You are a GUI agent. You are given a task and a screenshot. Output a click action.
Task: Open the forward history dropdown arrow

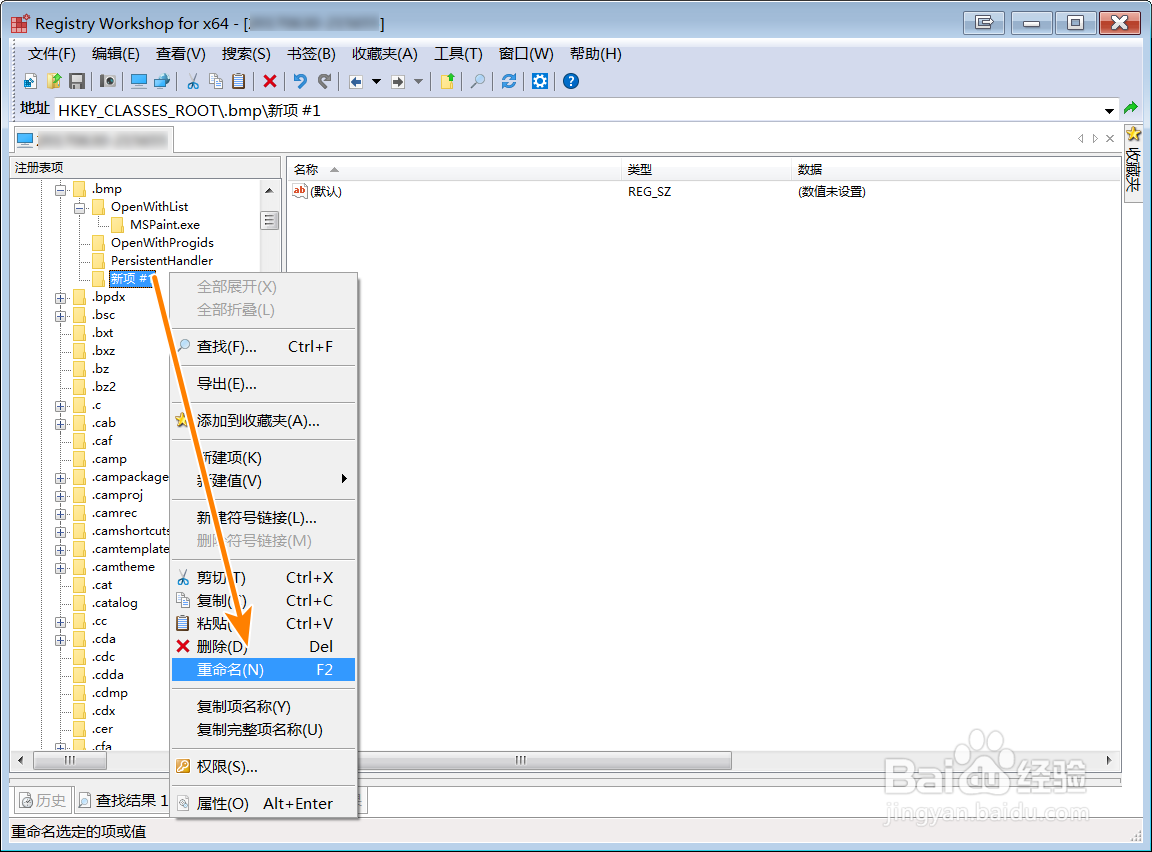point(419,82)
